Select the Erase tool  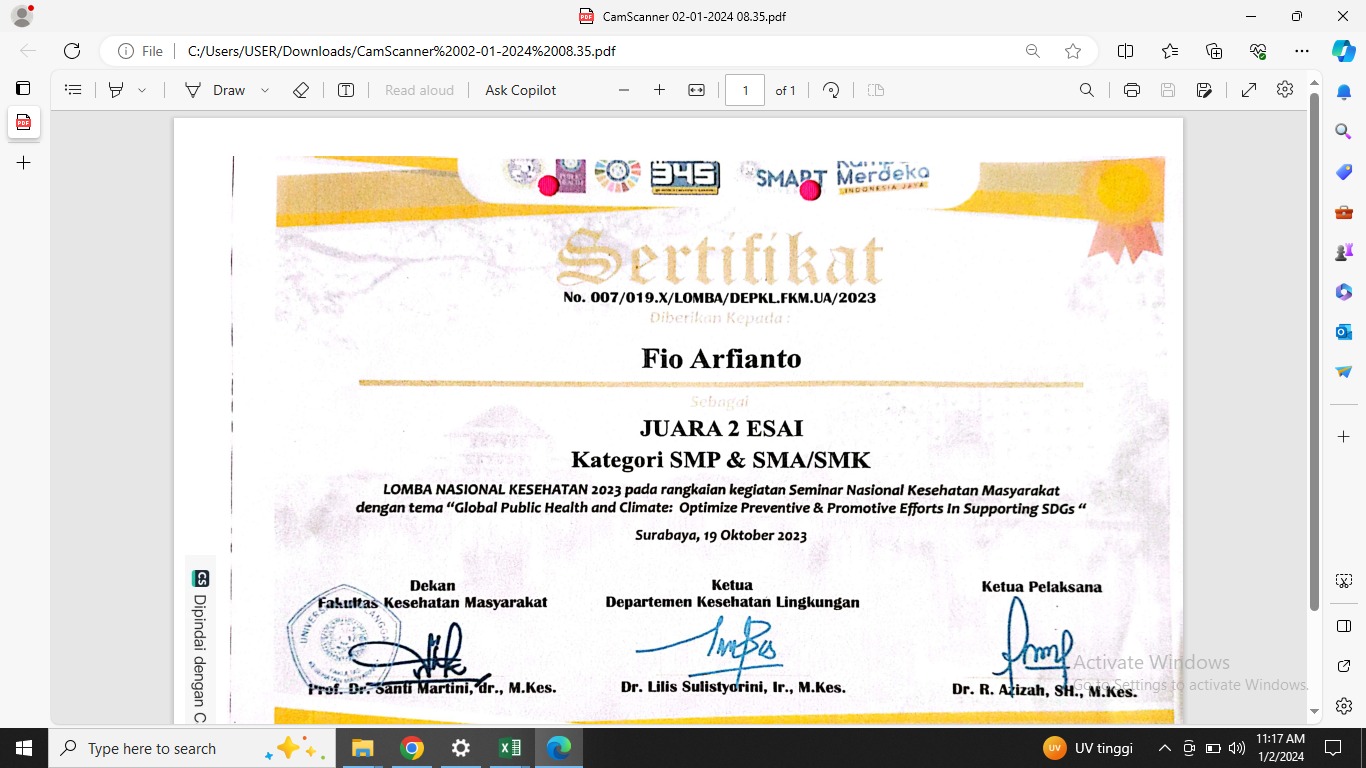click(301, 90)
